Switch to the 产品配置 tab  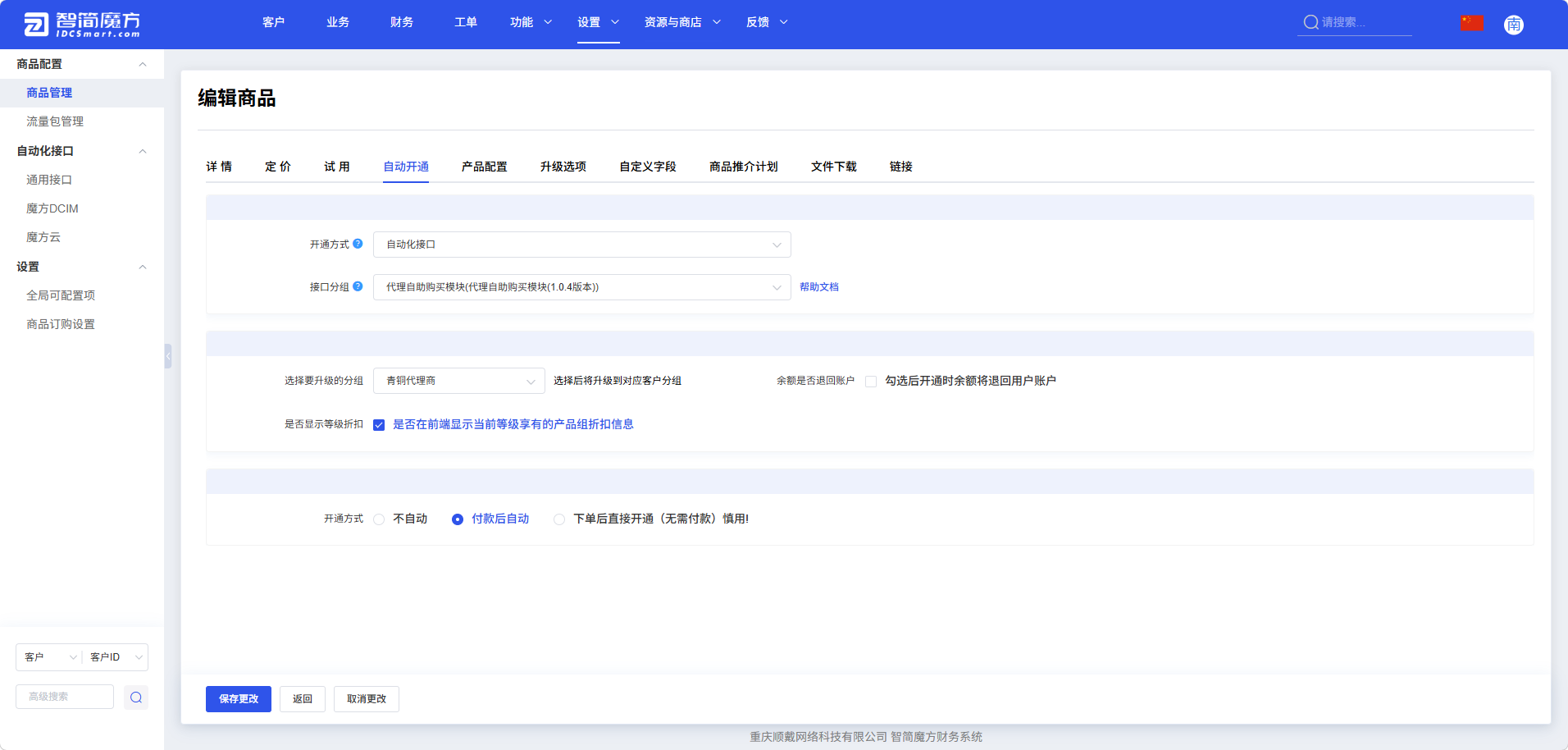[x=485, y=167]
